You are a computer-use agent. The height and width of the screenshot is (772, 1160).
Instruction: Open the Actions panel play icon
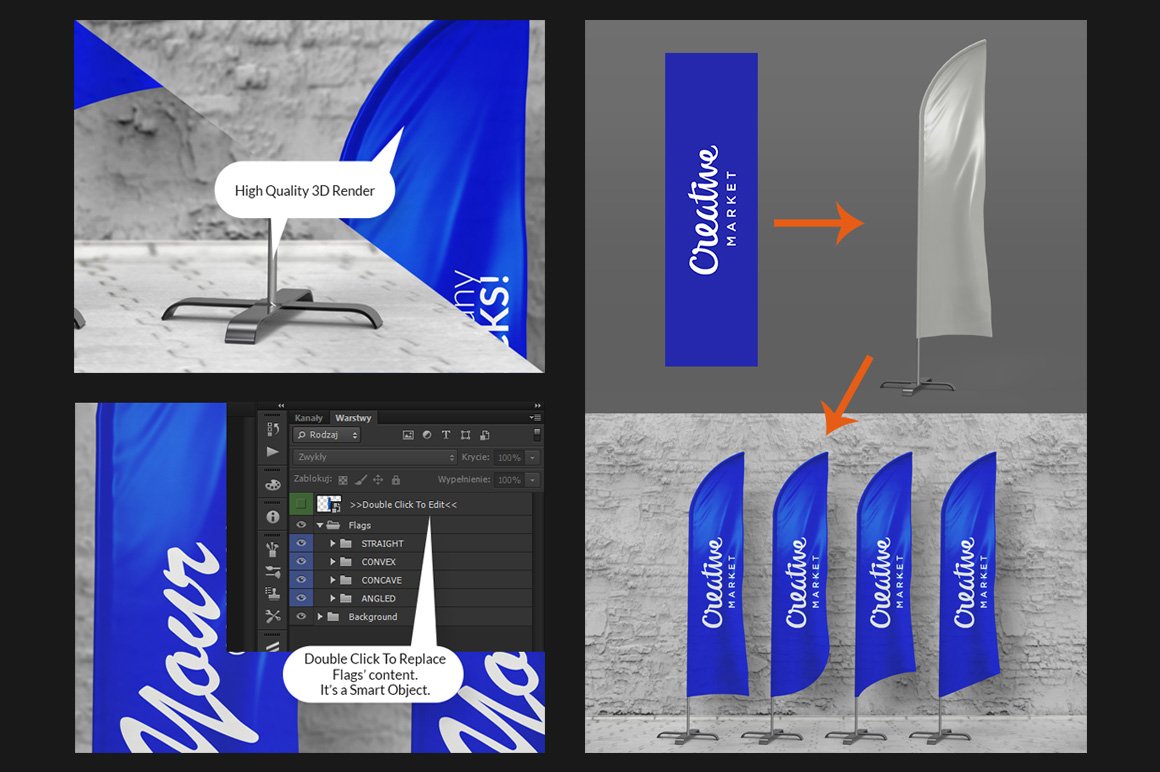[272, 452]
